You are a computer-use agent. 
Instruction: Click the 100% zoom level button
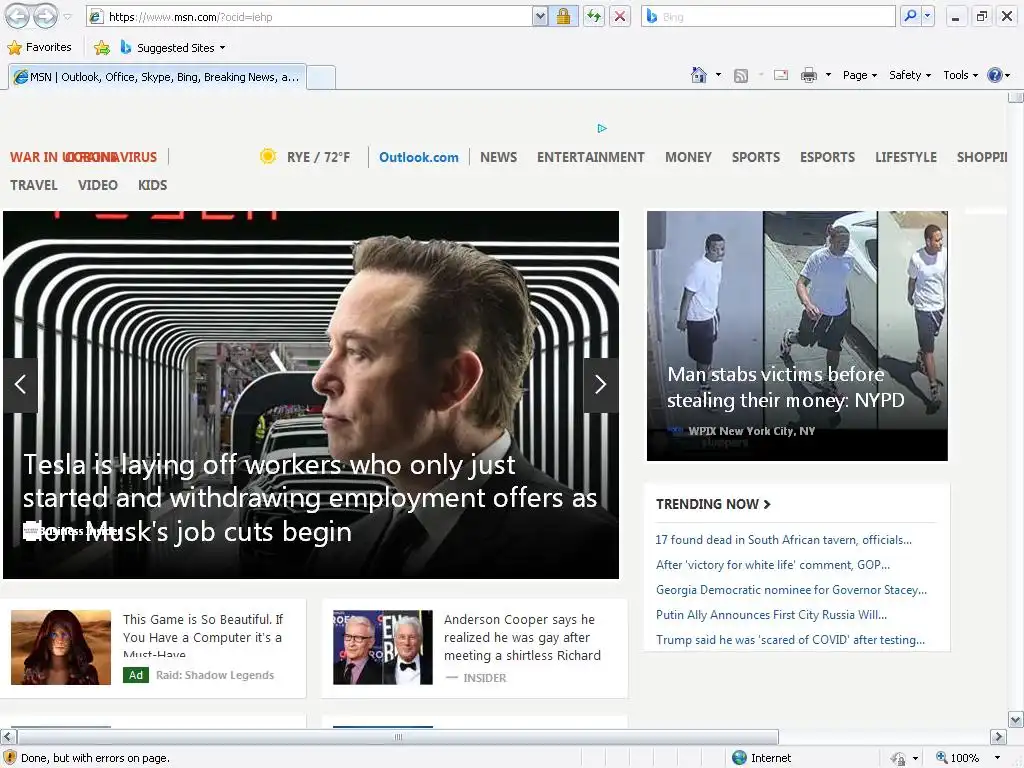957,758
